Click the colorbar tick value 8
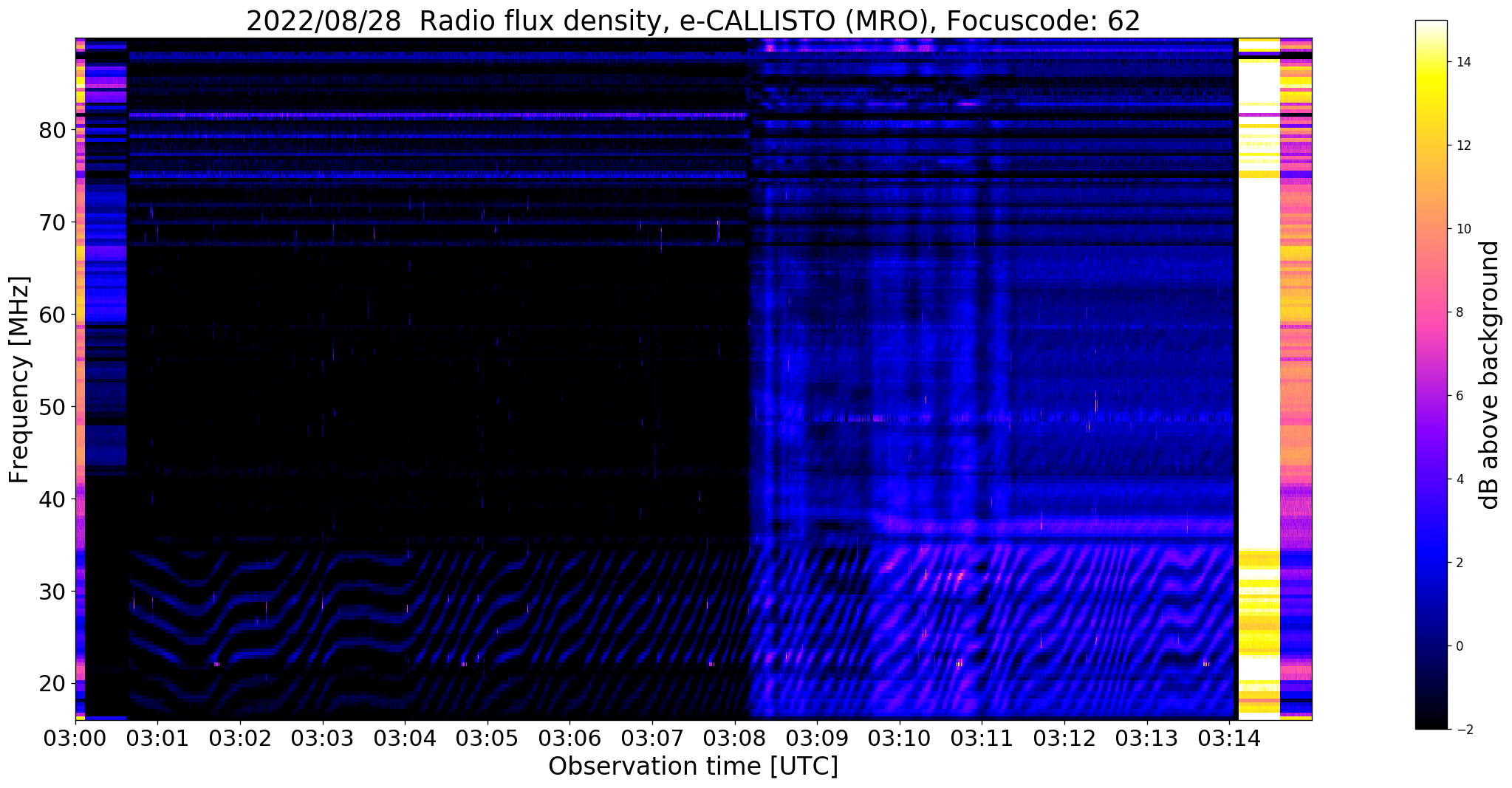Viewport: 1512px width, 788px height. 1459,312
